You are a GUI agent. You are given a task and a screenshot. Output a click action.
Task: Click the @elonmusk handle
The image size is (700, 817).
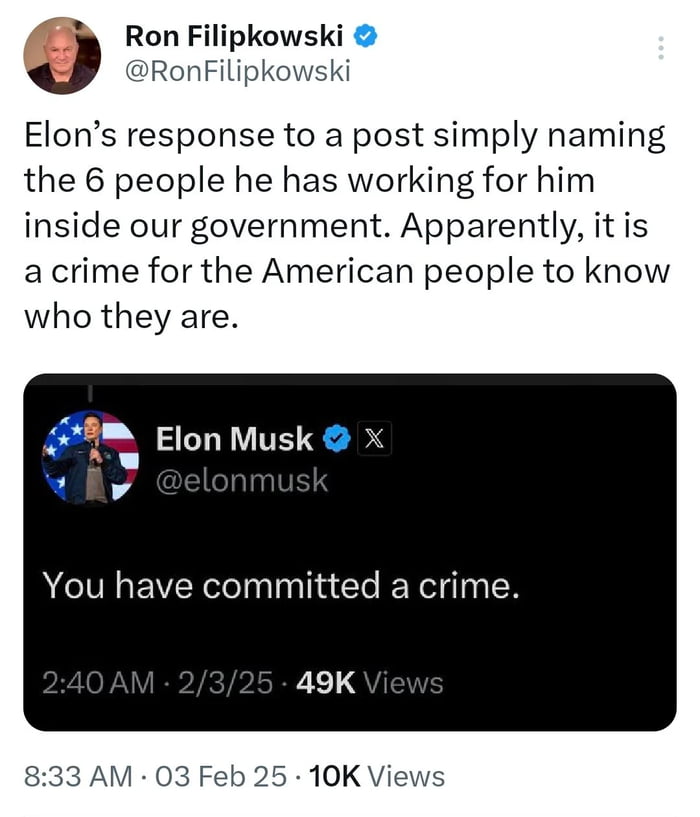point(243,481)
